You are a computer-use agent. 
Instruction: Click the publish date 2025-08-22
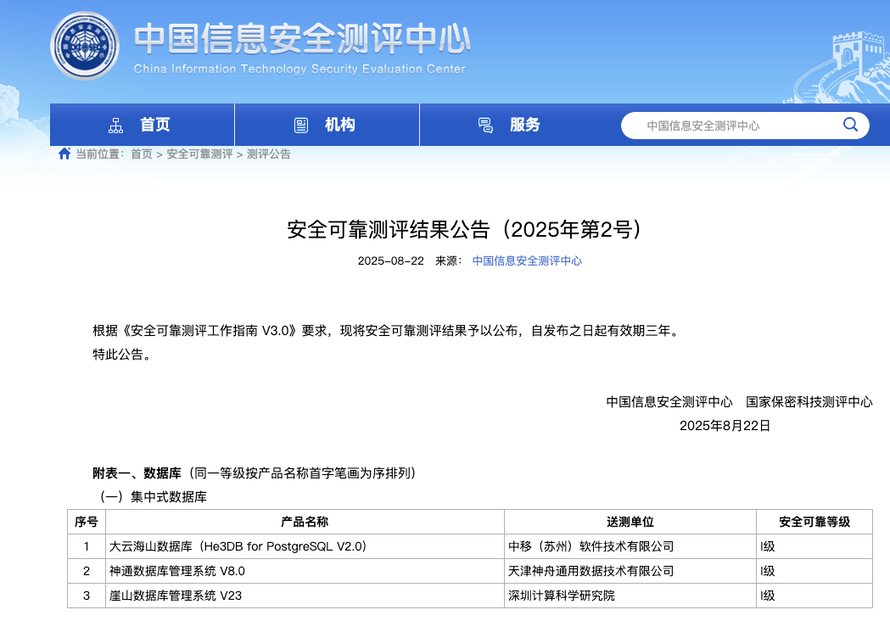coord(391,261)
